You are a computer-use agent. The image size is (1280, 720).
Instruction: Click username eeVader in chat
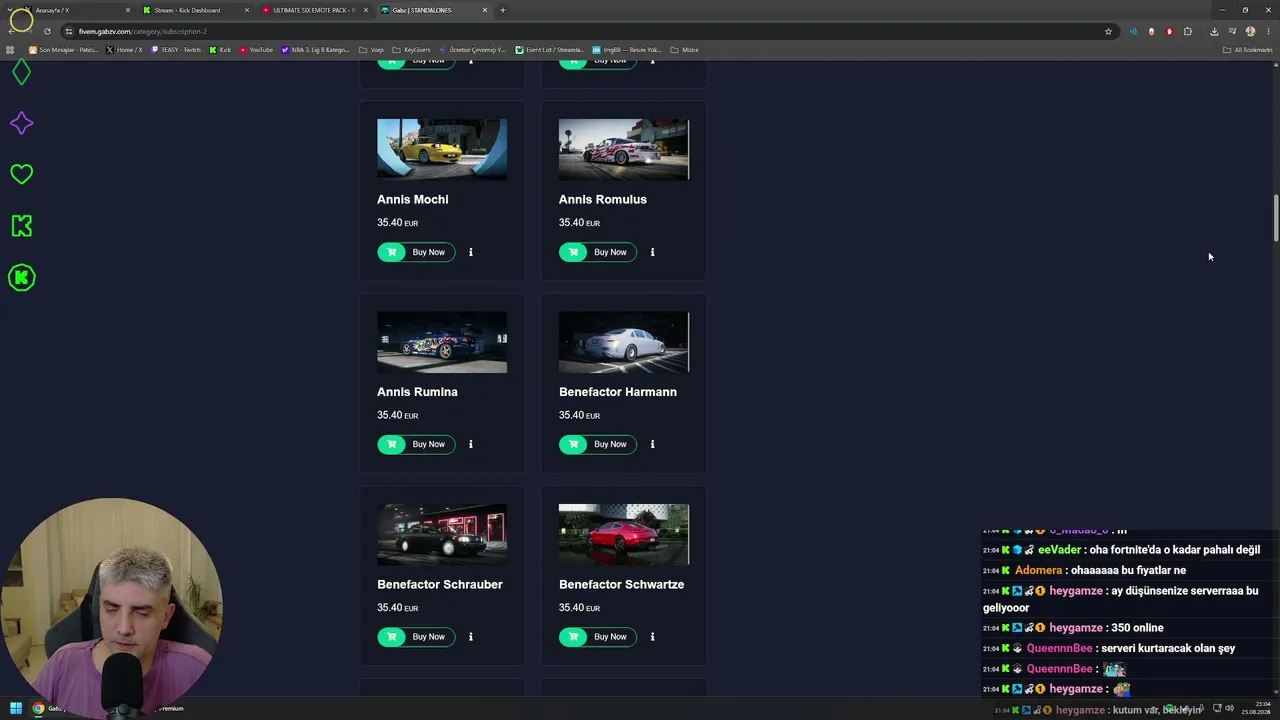click(x=1059, y=550)
